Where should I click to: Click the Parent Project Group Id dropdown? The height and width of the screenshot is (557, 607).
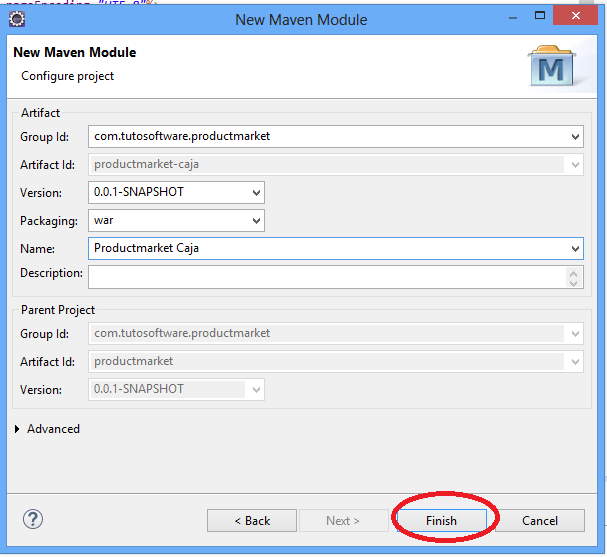(x=336, y=333)
